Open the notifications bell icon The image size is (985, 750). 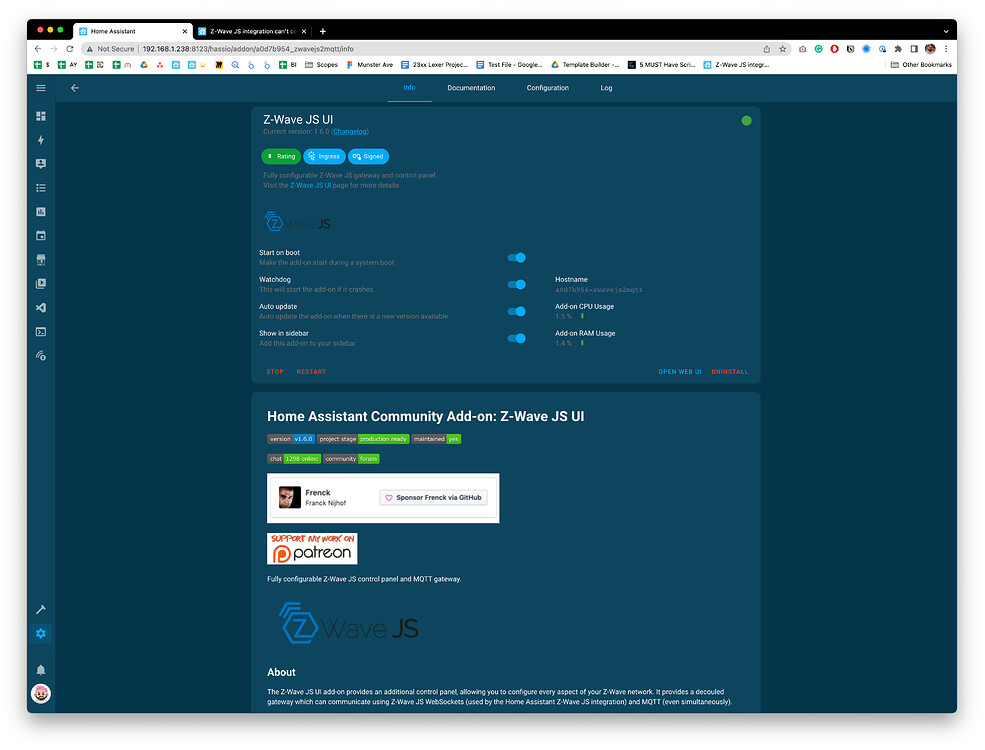click(41, 670)
